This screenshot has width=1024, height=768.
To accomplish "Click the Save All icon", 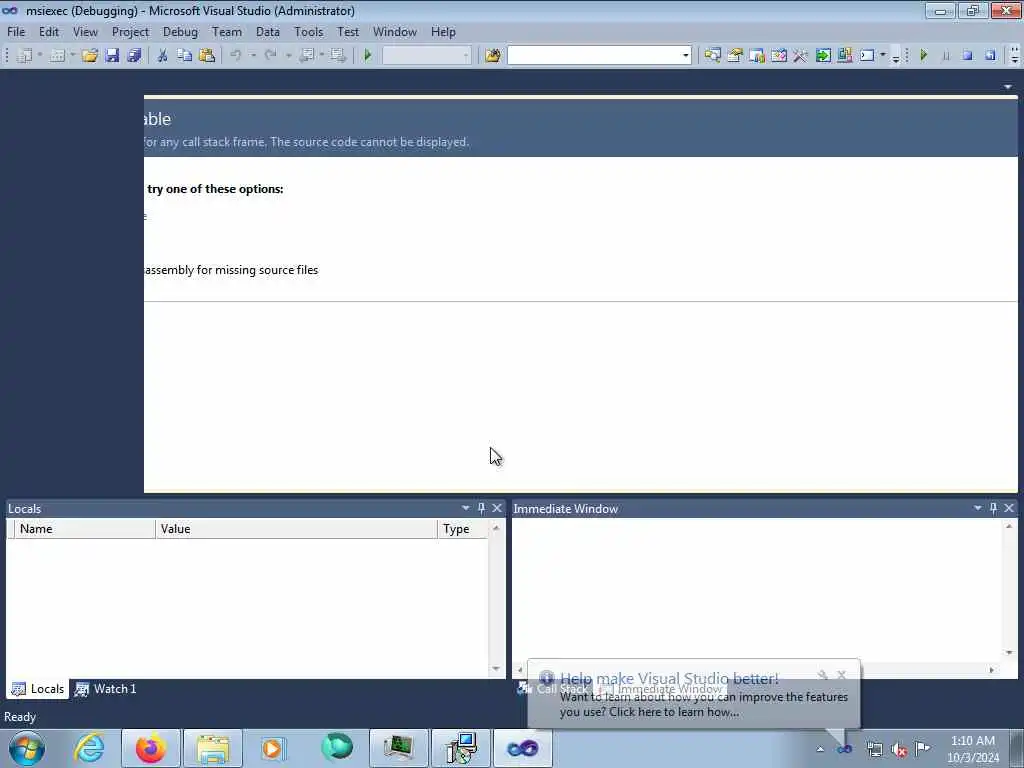I will (x=135, y=56).
